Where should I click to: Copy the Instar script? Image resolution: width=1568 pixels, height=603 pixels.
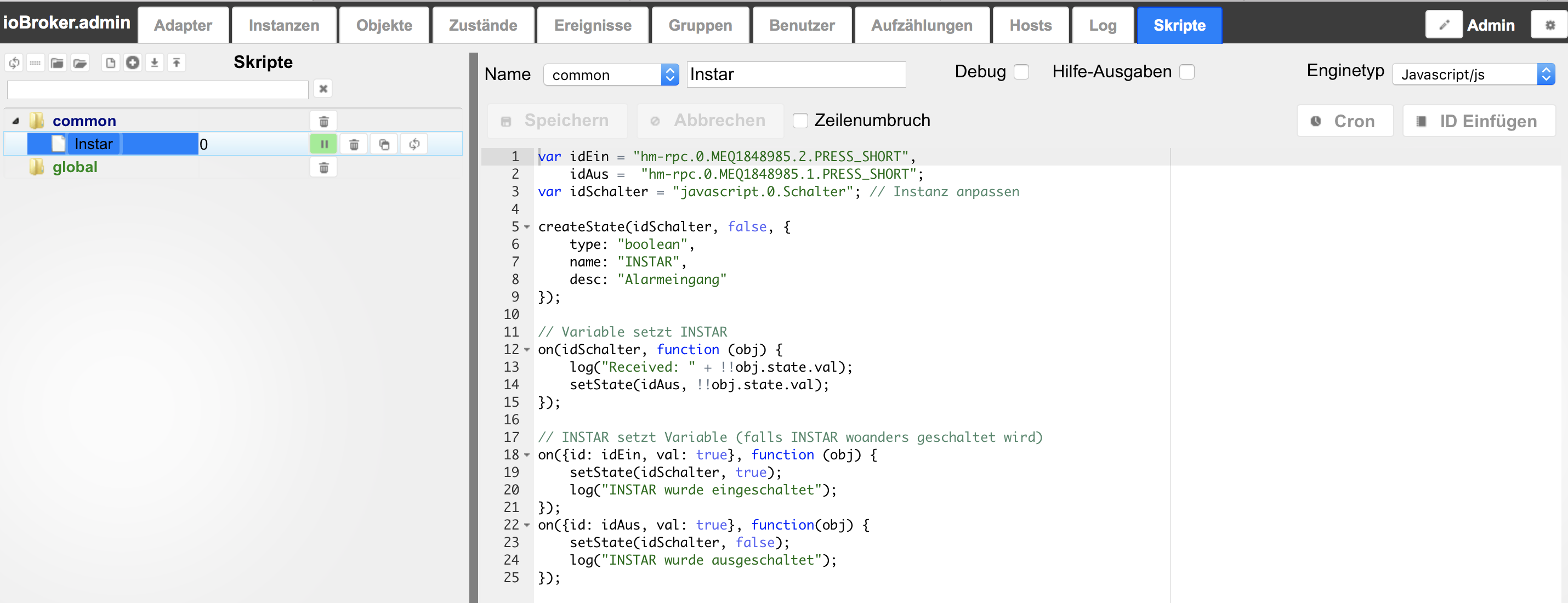(x=384, y=144)
